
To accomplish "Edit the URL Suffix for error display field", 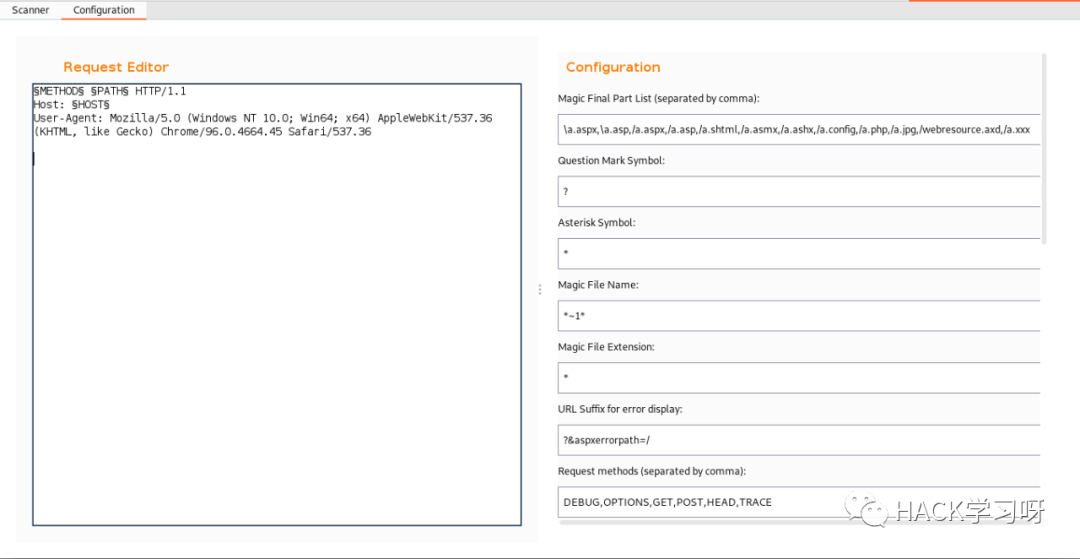I will point(799,440).
